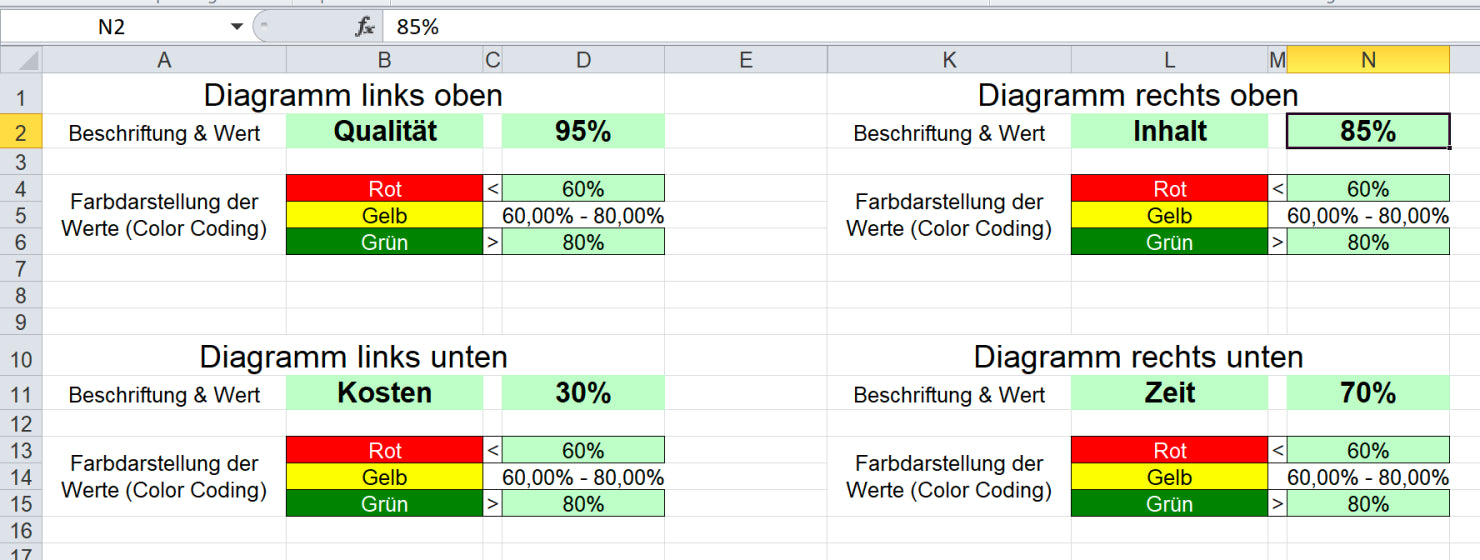
Task: Click the fx insert function icon
Action: [365, 27]
